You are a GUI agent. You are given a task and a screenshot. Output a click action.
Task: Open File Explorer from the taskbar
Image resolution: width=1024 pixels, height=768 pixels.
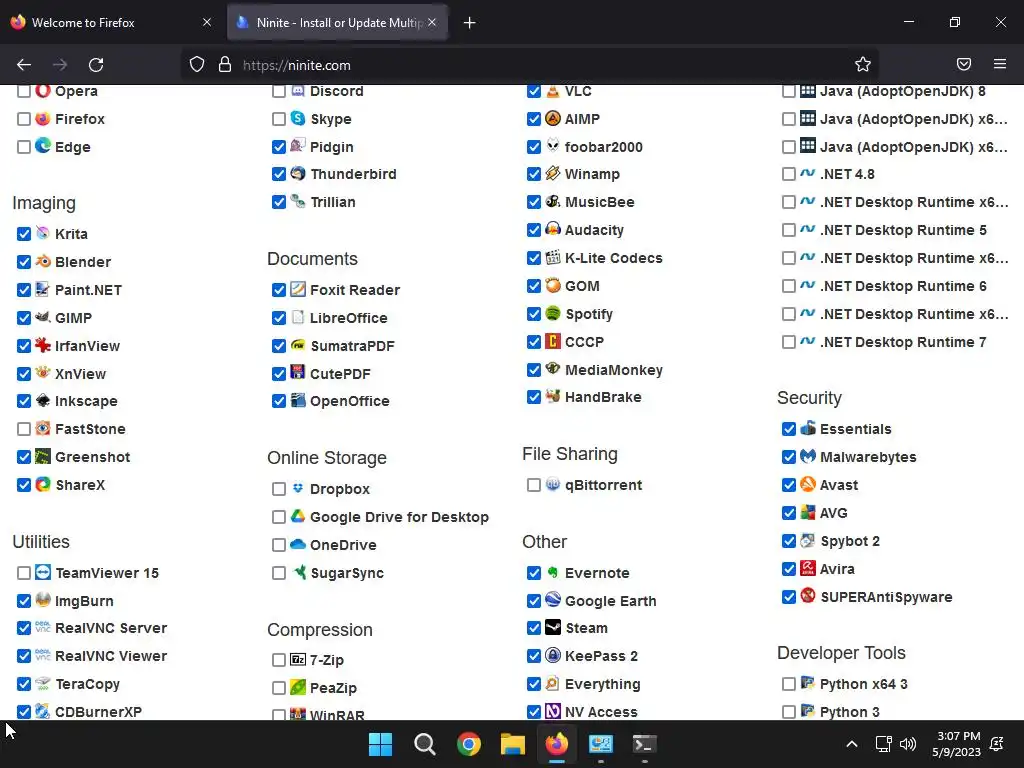[513, 744]
